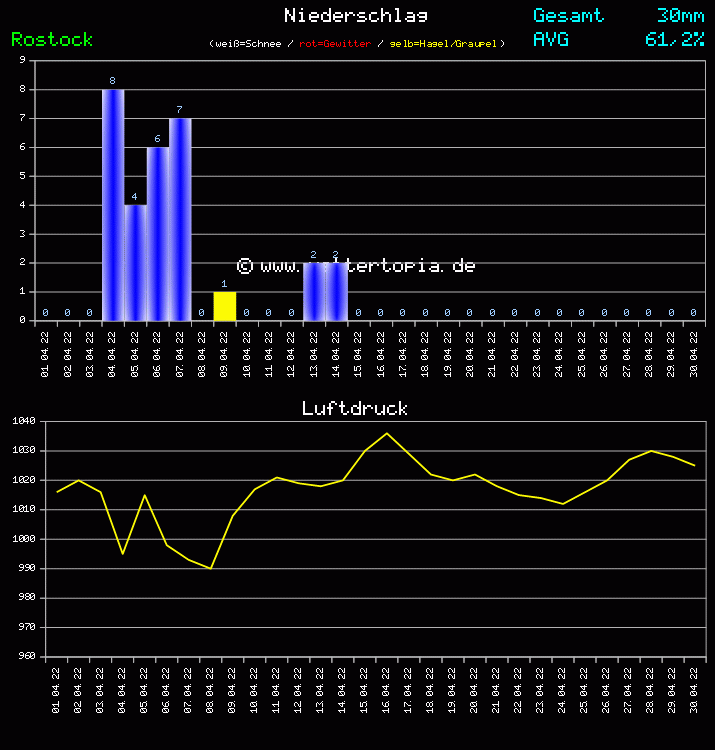The width and height of the screenshot is (715, 750).
Task: Click the AVG label
Action: coord(551,39)
